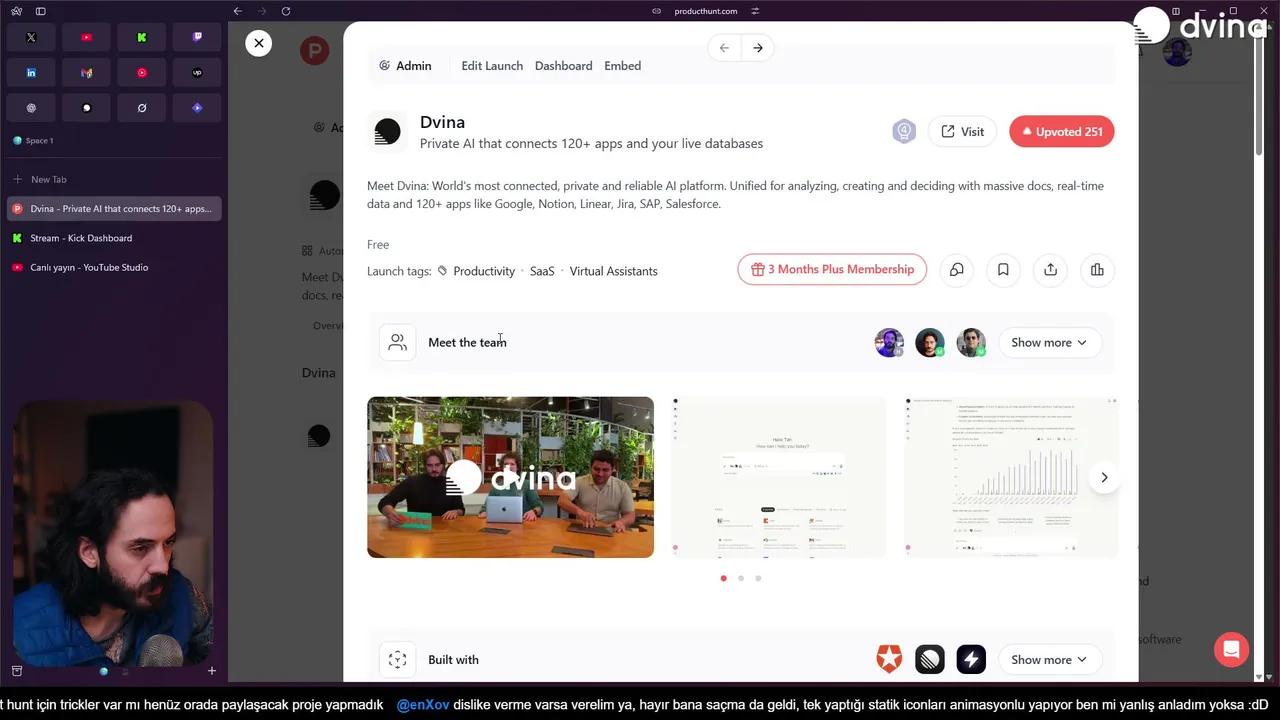Open the site settings icon in the address bar
The width and height of the screenshot is (1280, 720).
point(755,11)
